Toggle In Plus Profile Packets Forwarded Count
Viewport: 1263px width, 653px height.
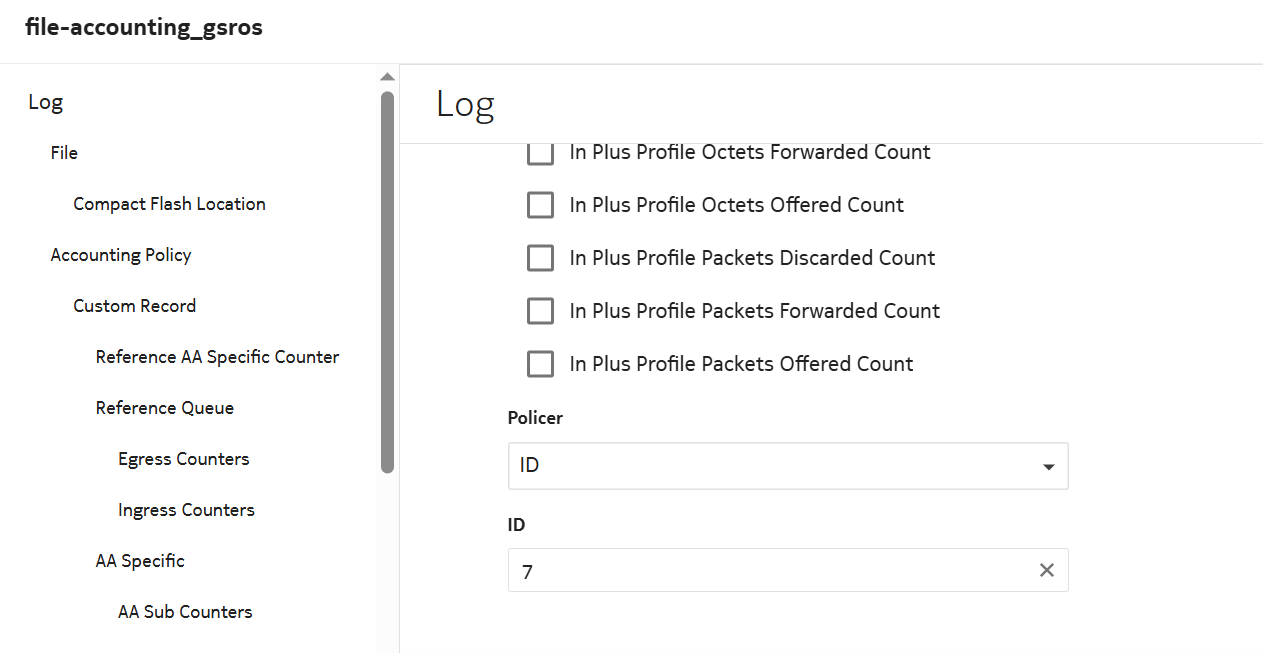click(540, 311)
